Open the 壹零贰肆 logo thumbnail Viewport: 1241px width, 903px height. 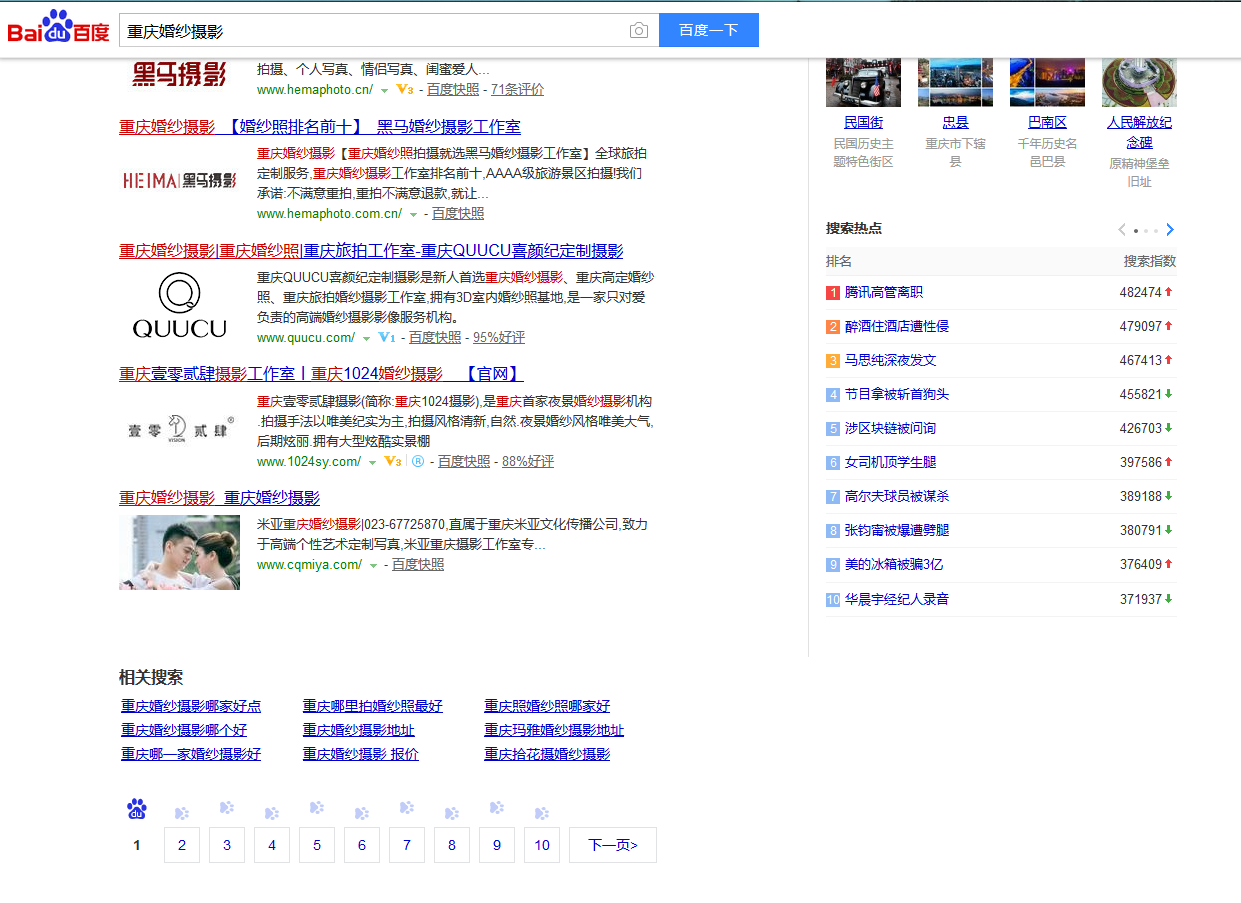tap(180, 429)
